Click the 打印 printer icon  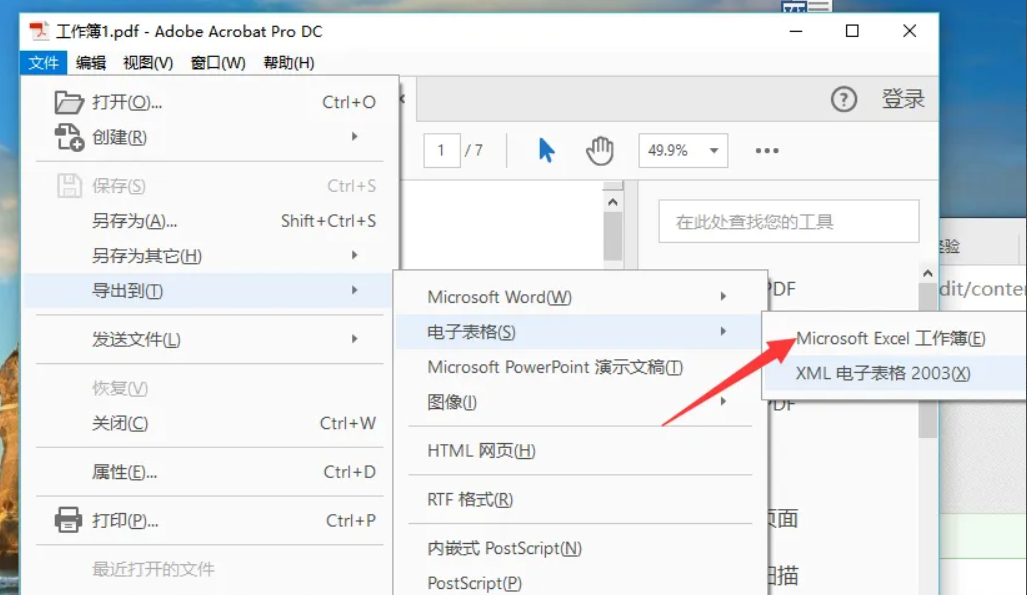[67, 520]
